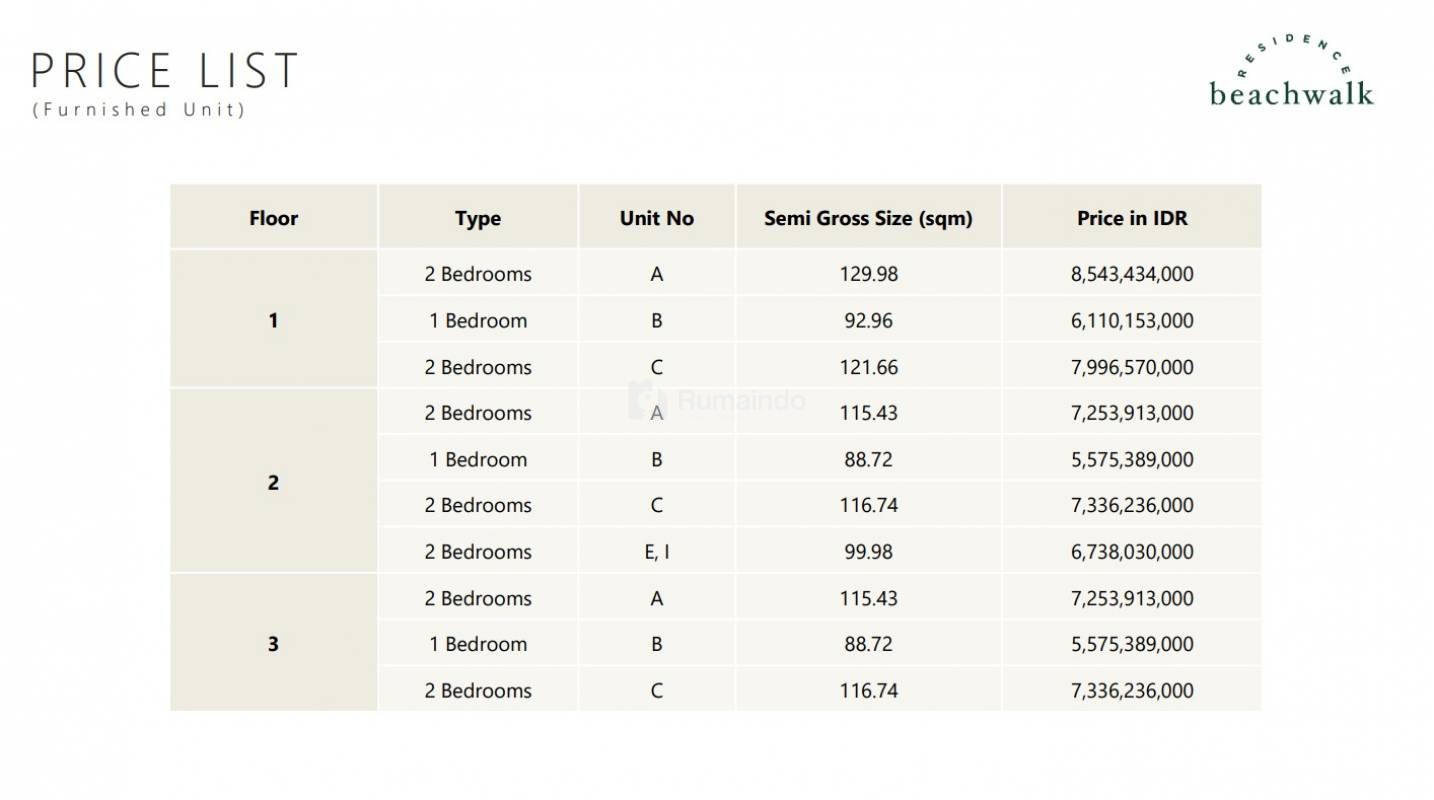The image size is (1434, 800).
Task: Click the price 6,738,030,000
Action: tap(1132, 552)
